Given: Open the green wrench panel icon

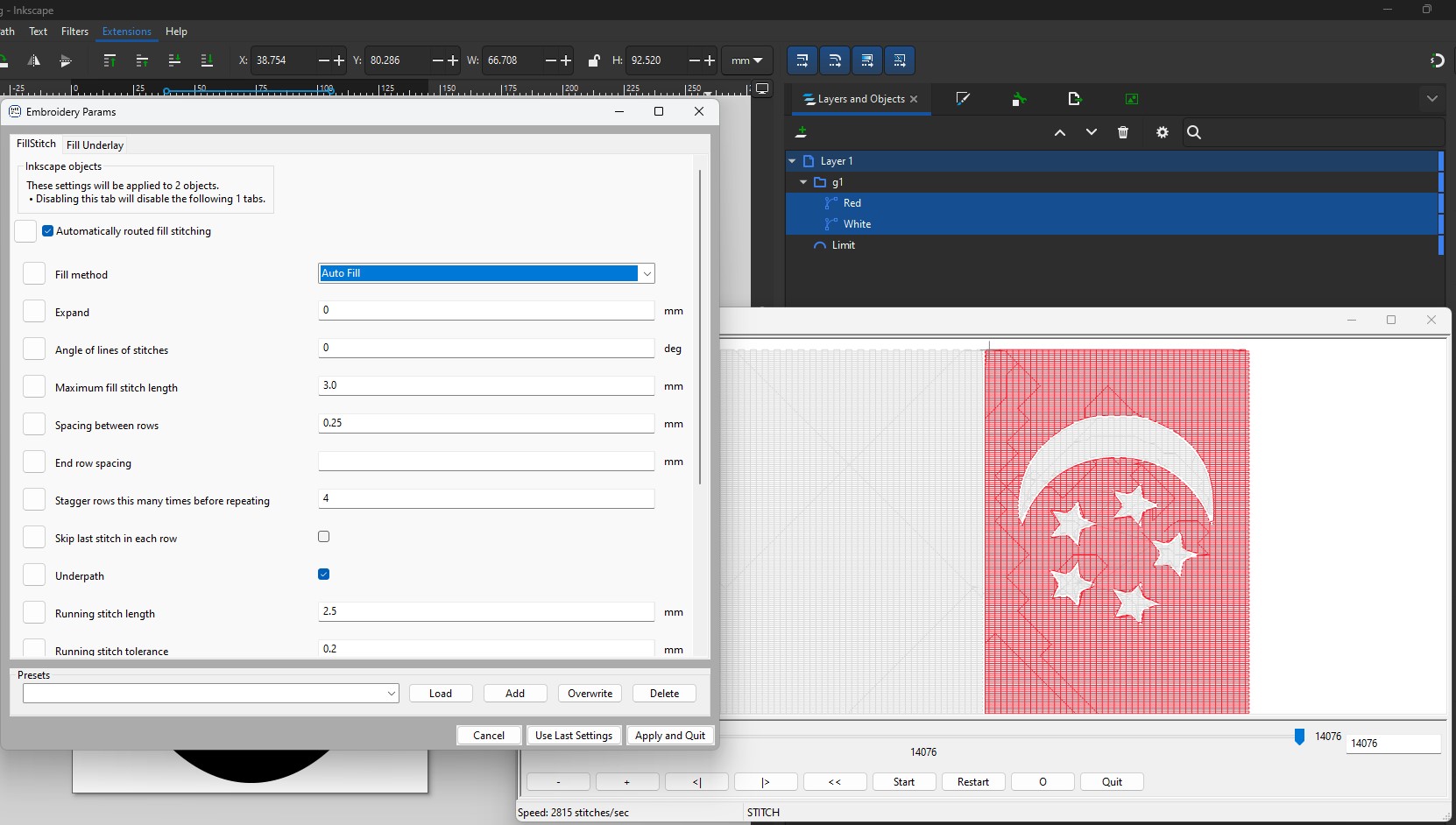Looking at the screenshot, I should tap(1019, 99).
